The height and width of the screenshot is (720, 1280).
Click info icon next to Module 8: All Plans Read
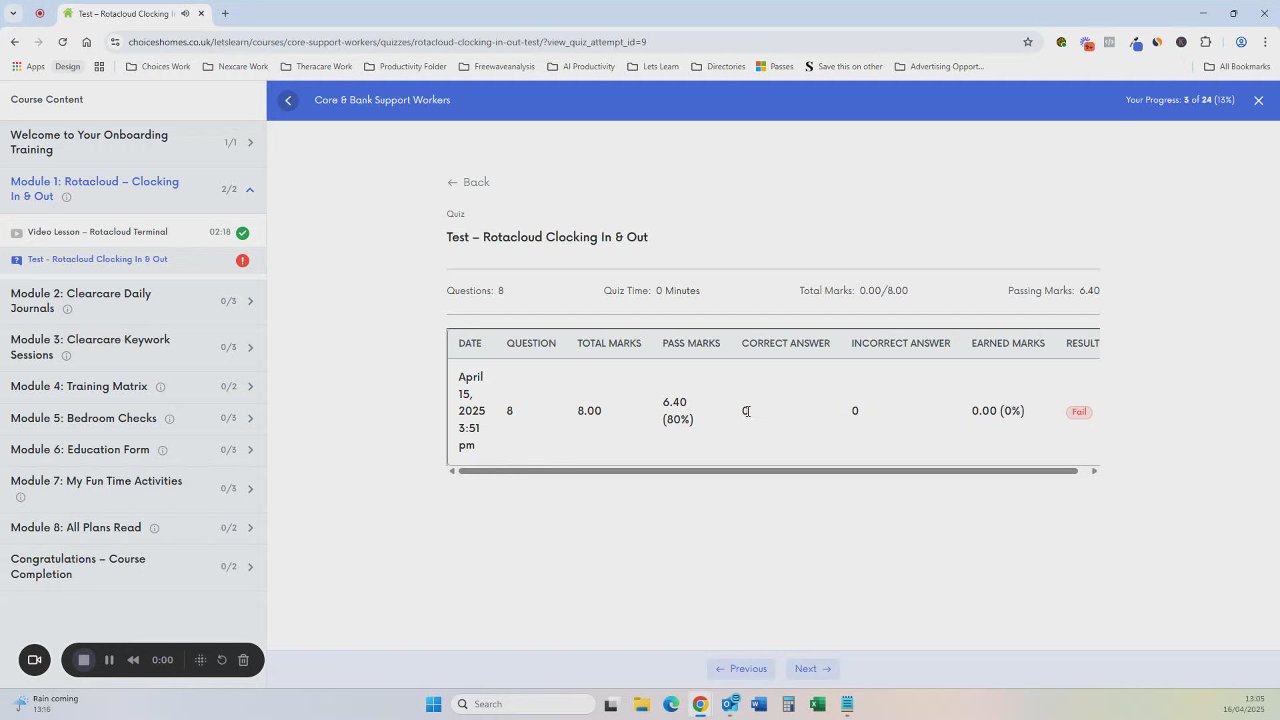[x=154, y=528]
